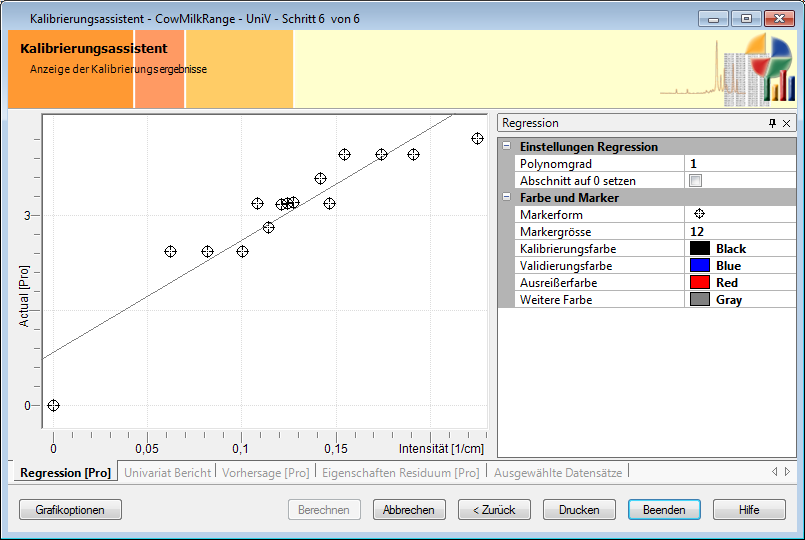Close the Regression panel

click(x=786, y=123)
